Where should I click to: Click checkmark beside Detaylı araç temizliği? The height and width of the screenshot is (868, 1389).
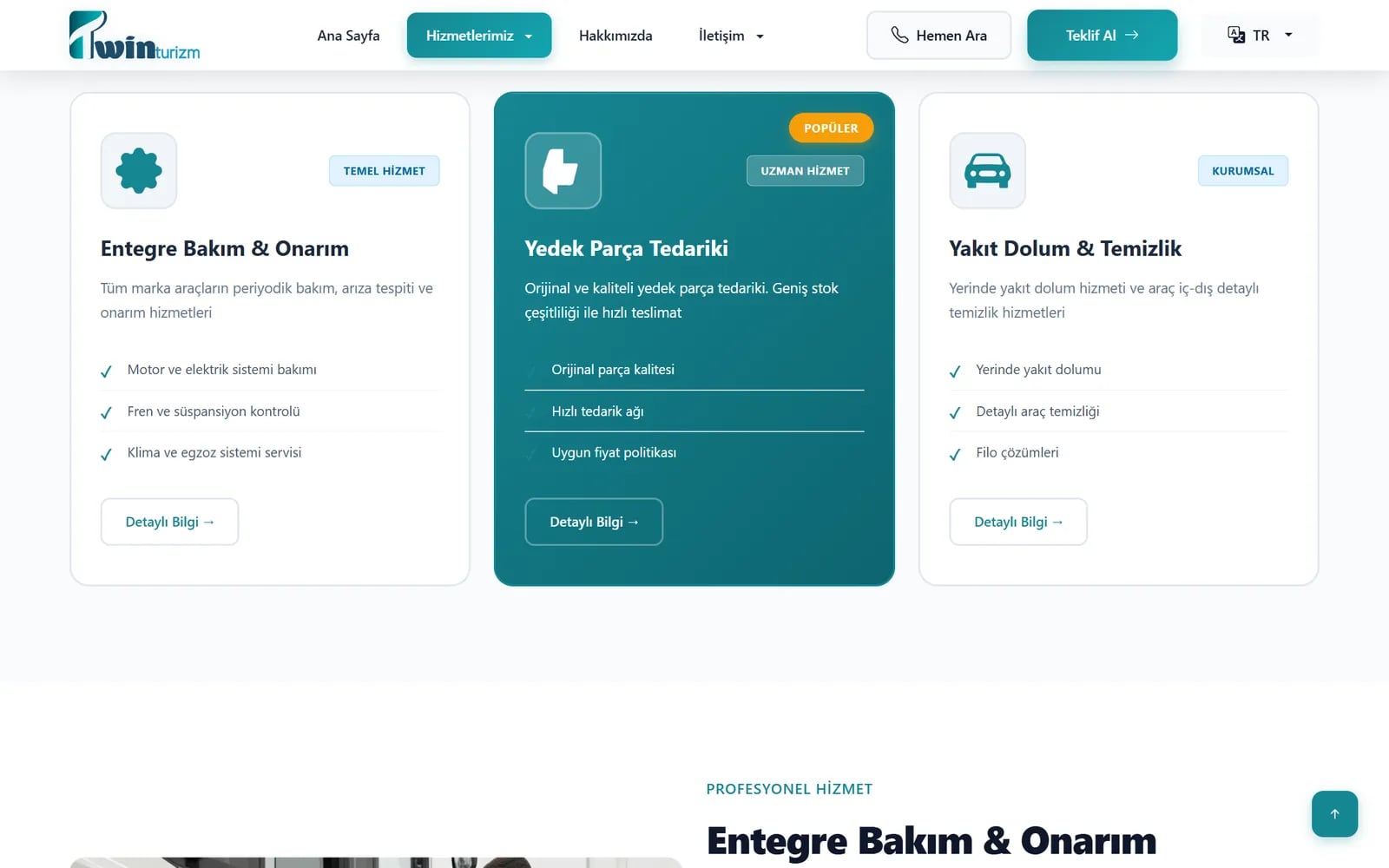click(x=955, y=413)
